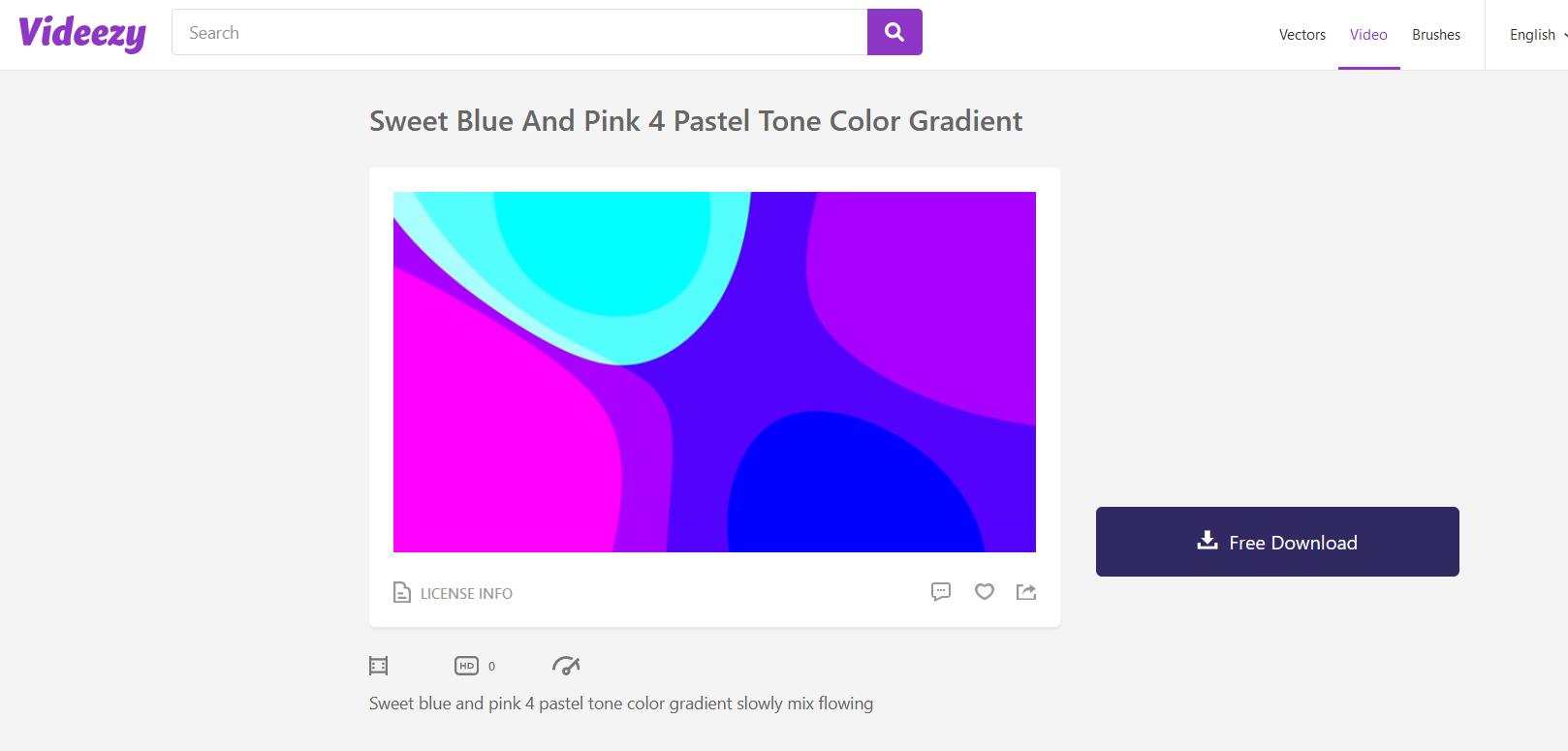Click the download arrow icon in Free Download
1568x751 pixels.
point(1207,541)
